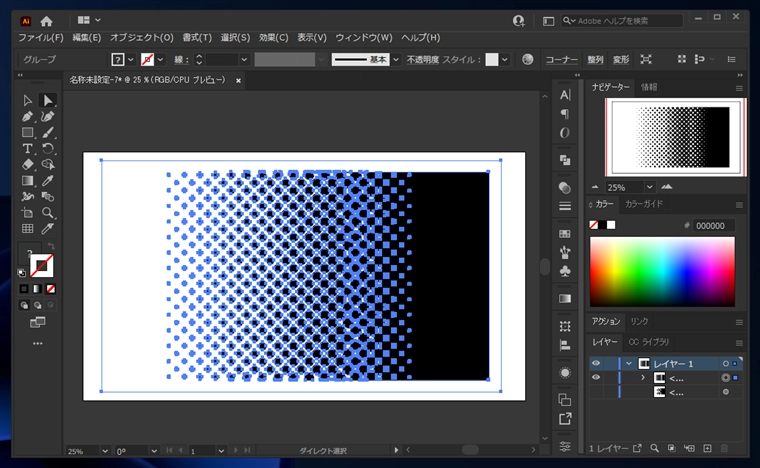Open the Asset Export panel icon
The width and height of the screenshot is (760, 468).
click(565, 419)
